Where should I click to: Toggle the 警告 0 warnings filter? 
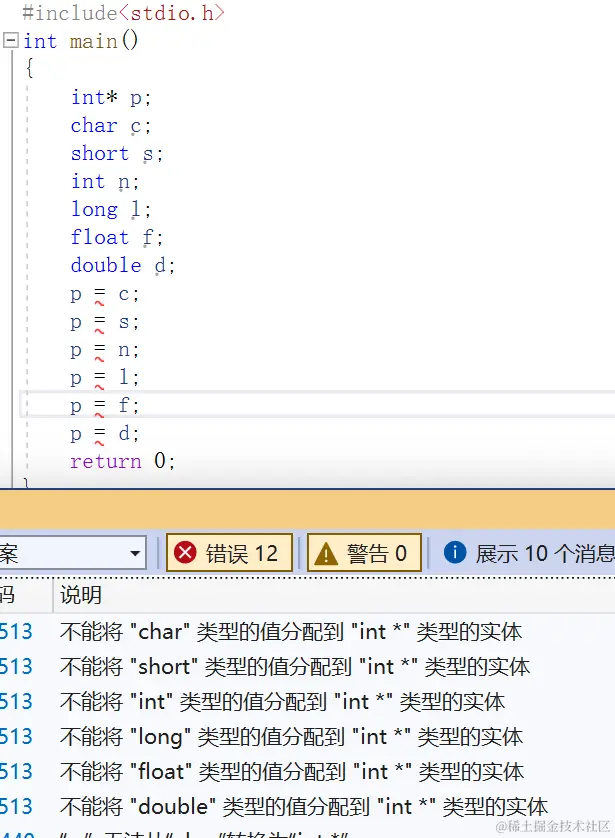(x=364, y=553)
